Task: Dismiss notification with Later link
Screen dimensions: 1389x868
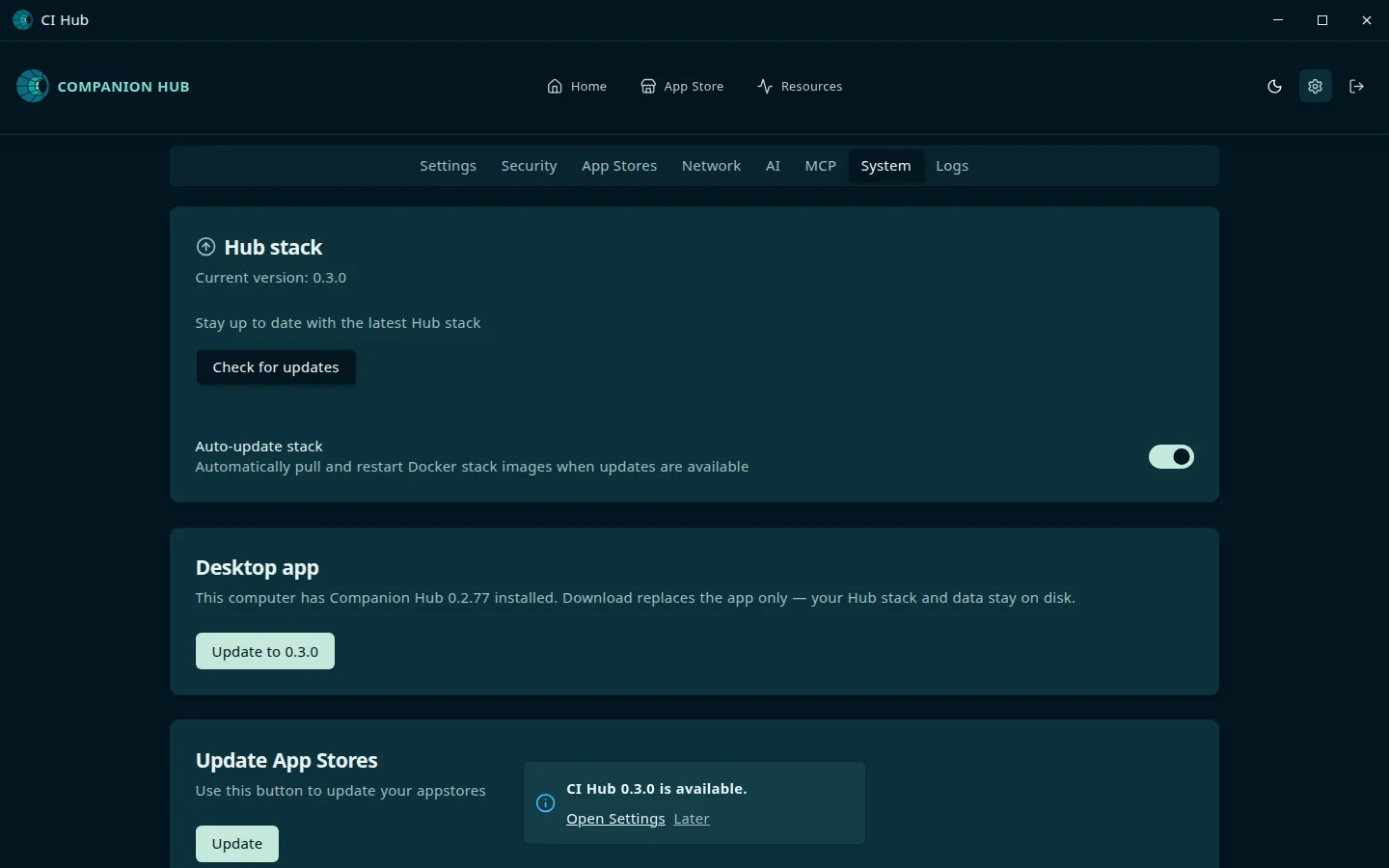Action: coord(692,819)
